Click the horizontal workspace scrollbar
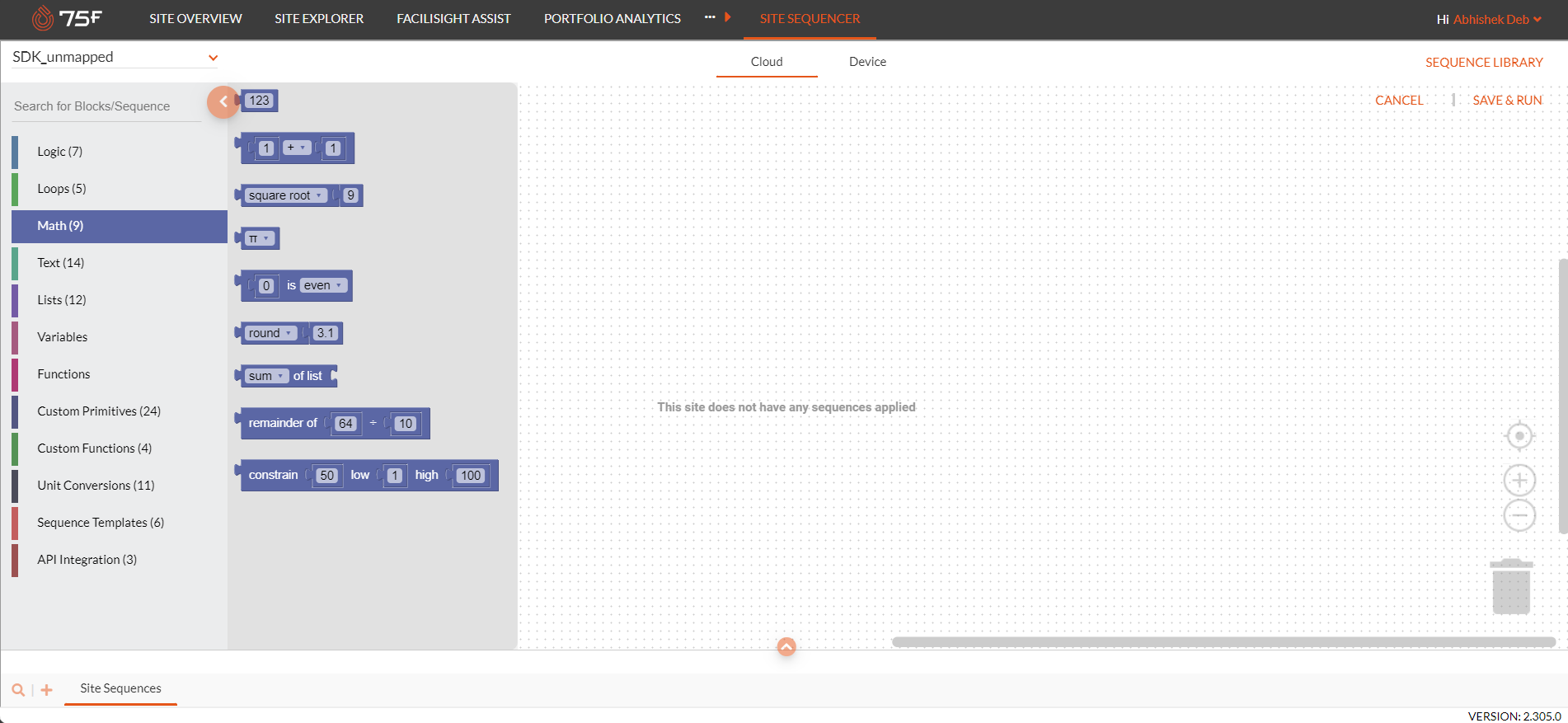This screenshot has height=723, width=1568. point(1223,641)
